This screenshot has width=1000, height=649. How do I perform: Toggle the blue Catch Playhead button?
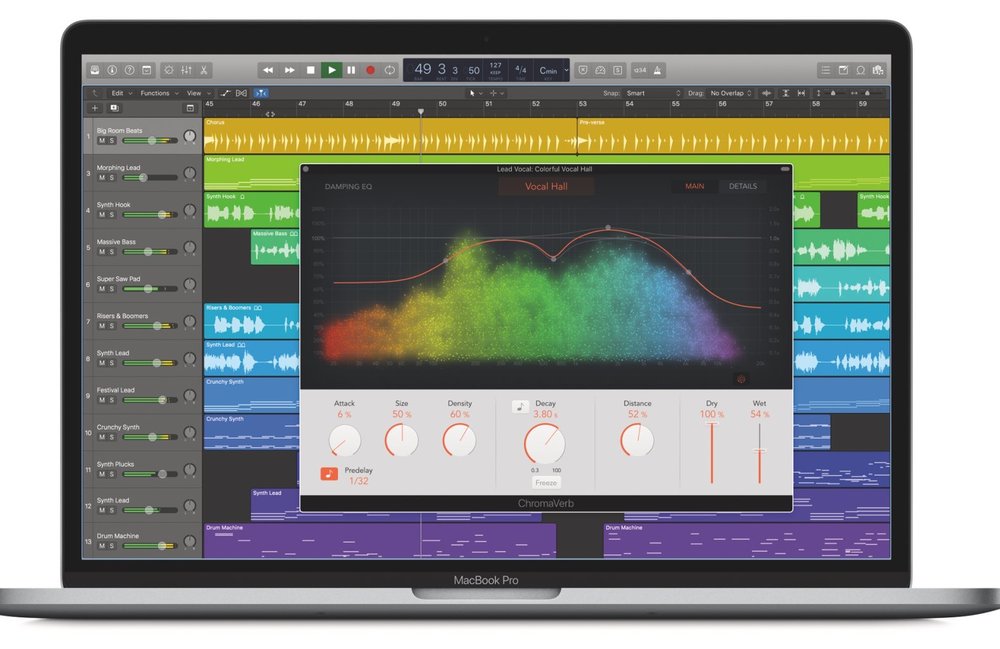261,93
